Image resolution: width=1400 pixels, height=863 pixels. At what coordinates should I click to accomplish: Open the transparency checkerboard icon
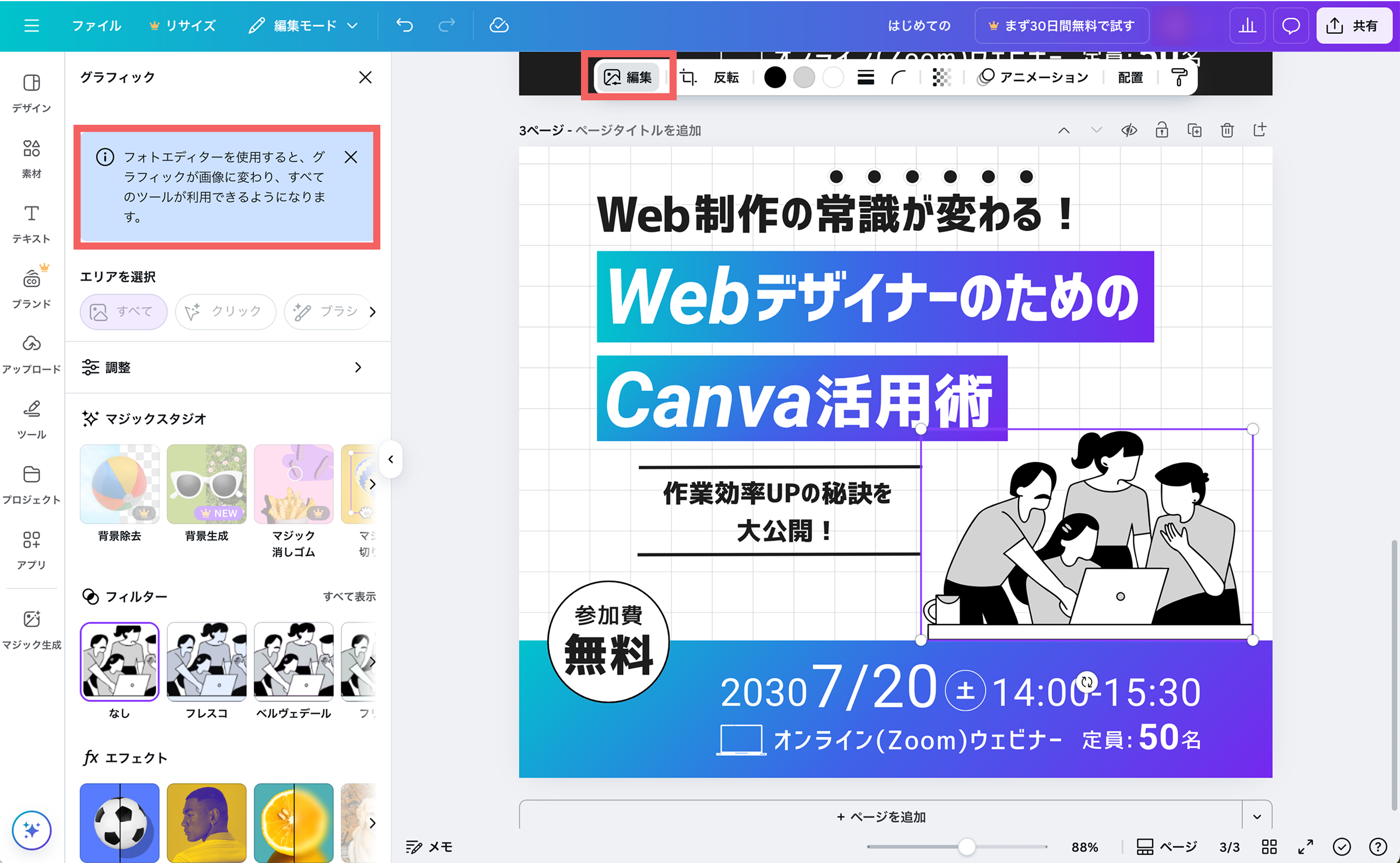[x=941, y=78]
